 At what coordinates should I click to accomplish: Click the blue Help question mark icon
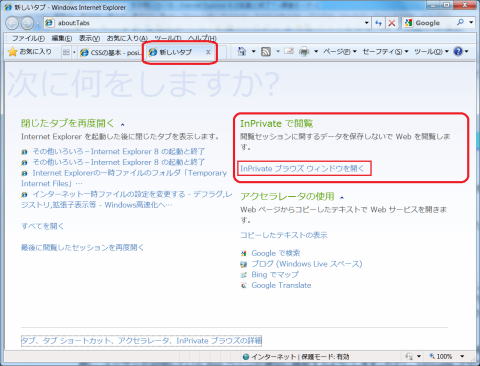click(x=458, y=51)
